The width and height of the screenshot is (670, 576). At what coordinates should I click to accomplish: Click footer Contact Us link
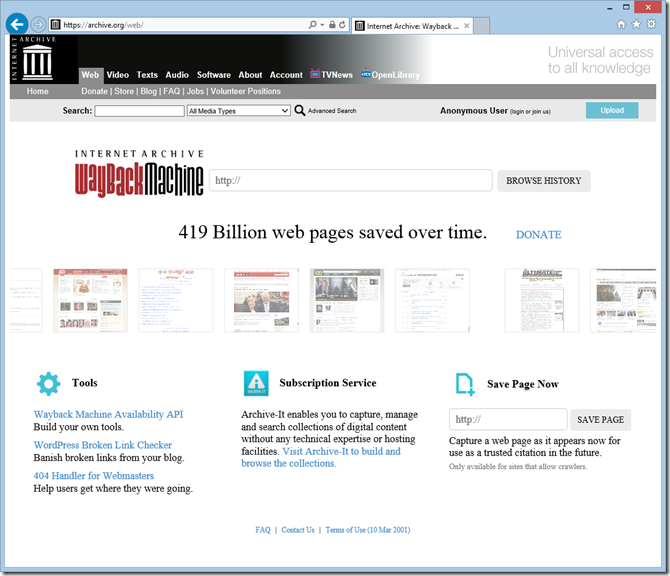pyautogui.click(x=298, y=530)
